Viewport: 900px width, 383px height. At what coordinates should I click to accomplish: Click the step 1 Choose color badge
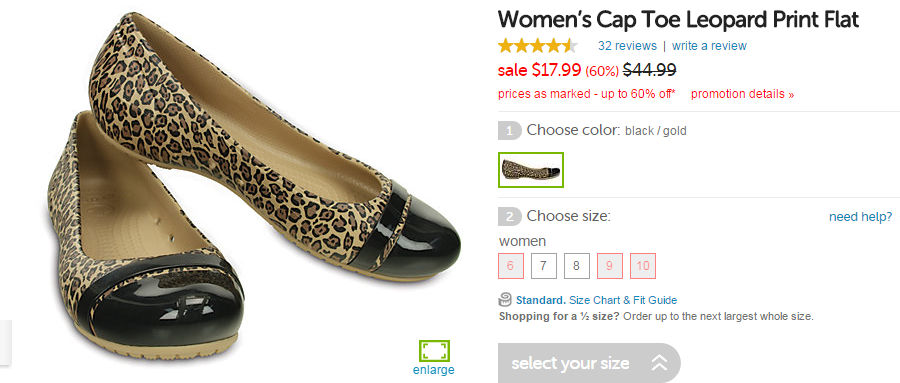pyautogui.click(x=509, y=131)
